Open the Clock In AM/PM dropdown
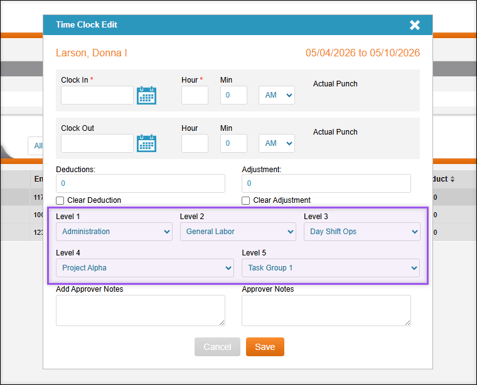The height and width of the screenshot is (385, 477). tap(277, 95)
